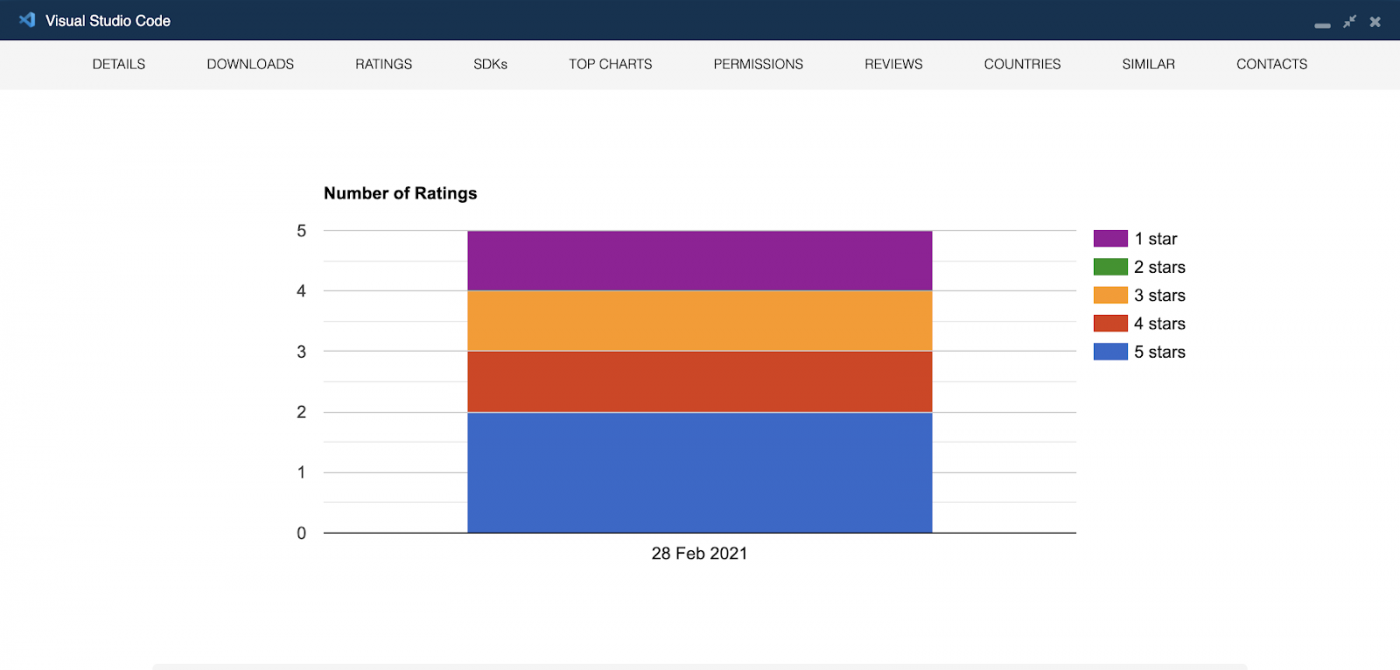1400x670 pixels.
Task: Click the blue 5 stars legend swatch
Action: click(x=1110, y=352)
